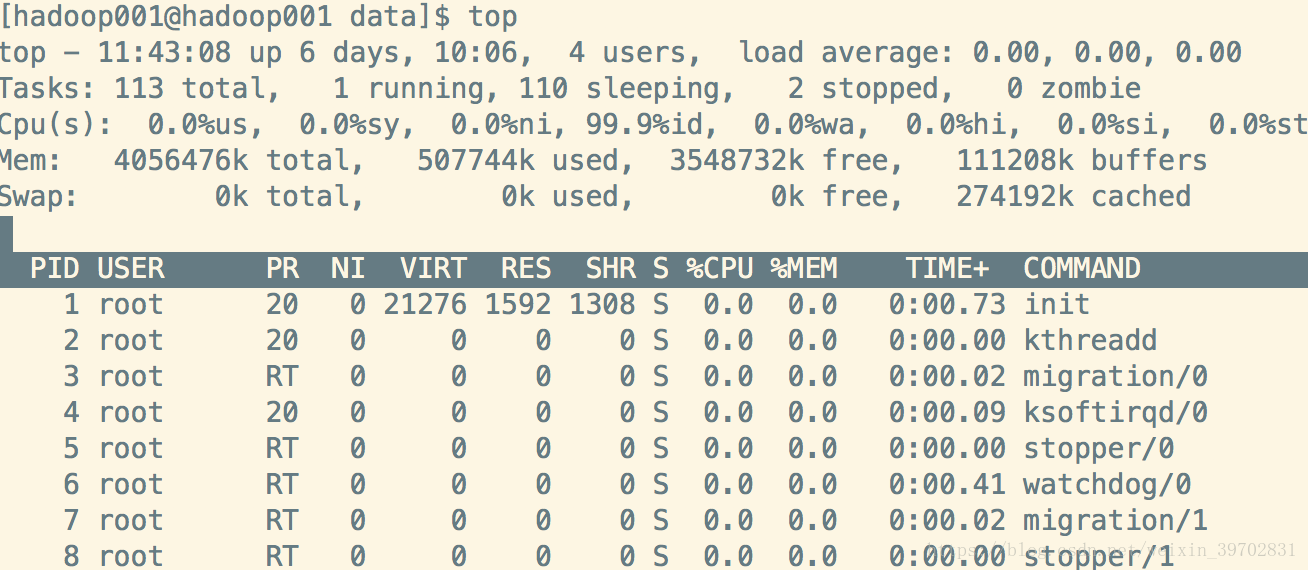Click the '110 sleeping' tasks count
Viewport: 1308px width, 570px height.
[619, 88]
